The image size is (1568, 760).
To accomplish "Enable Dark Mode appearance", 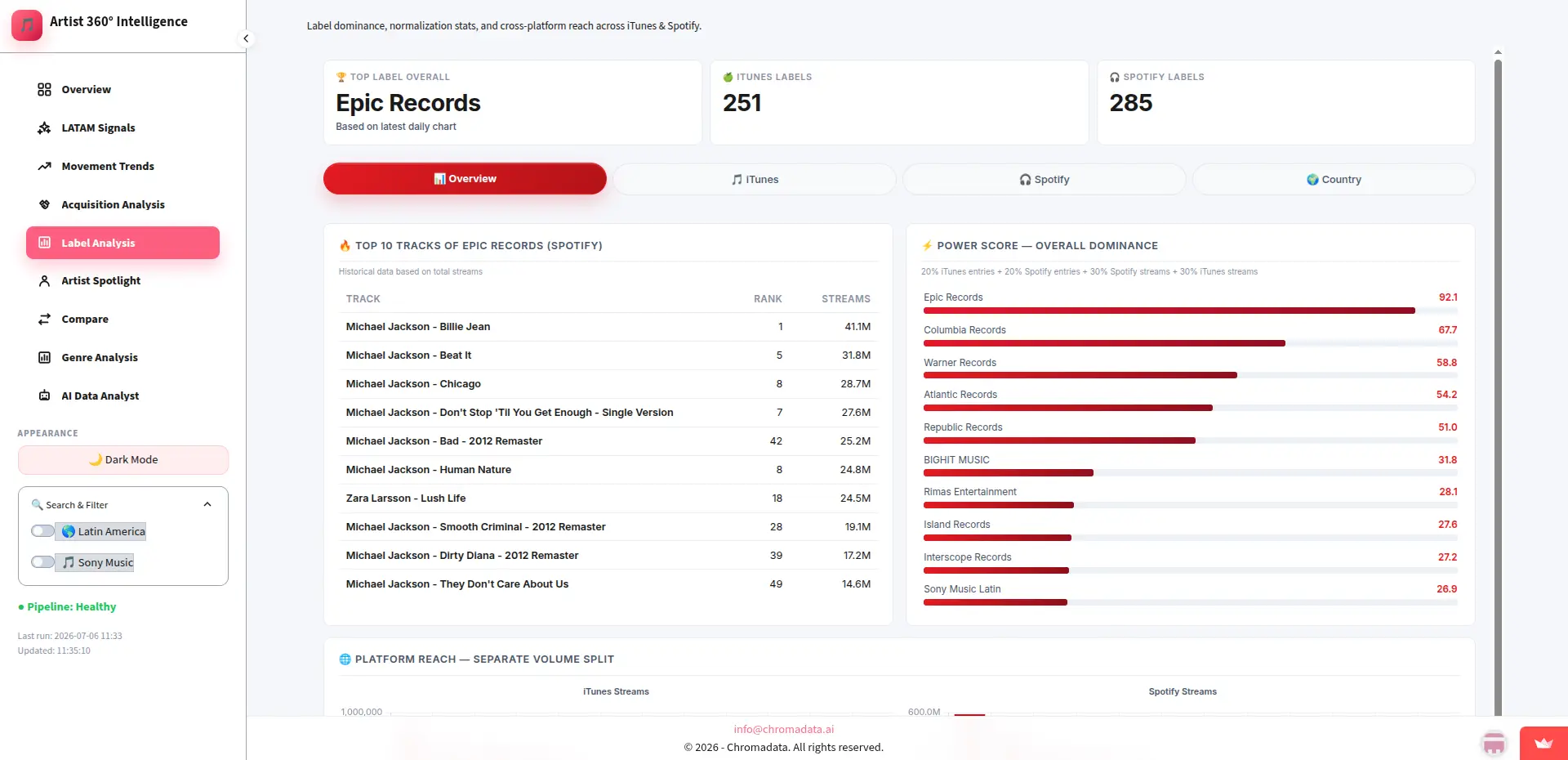I will point(123,459).
